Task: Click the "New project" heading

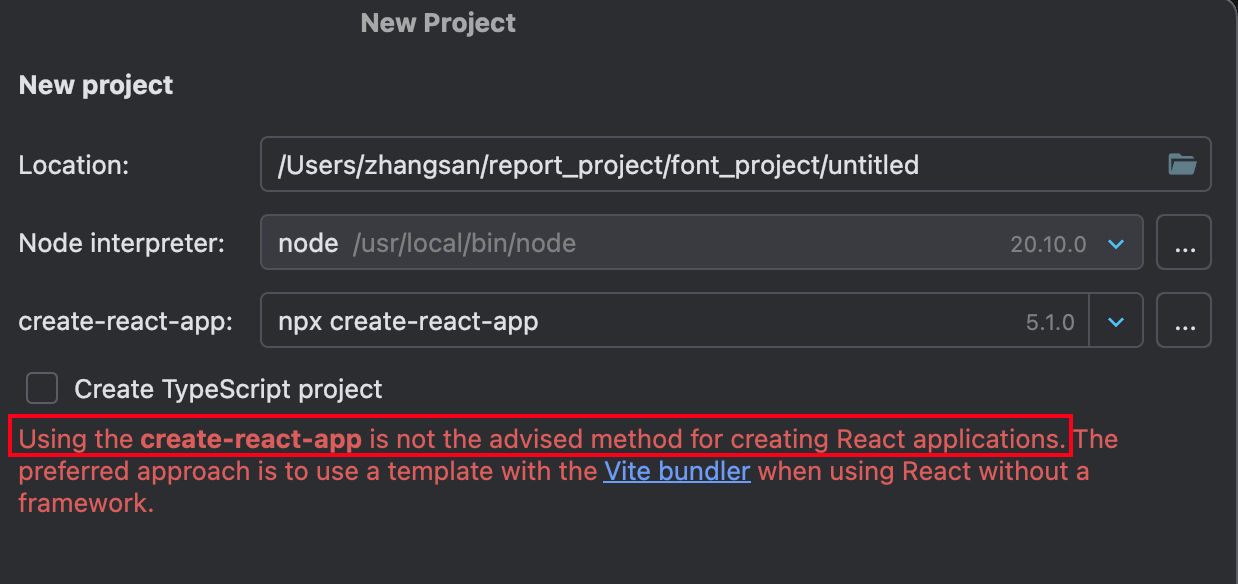Action: pos(96,85)
